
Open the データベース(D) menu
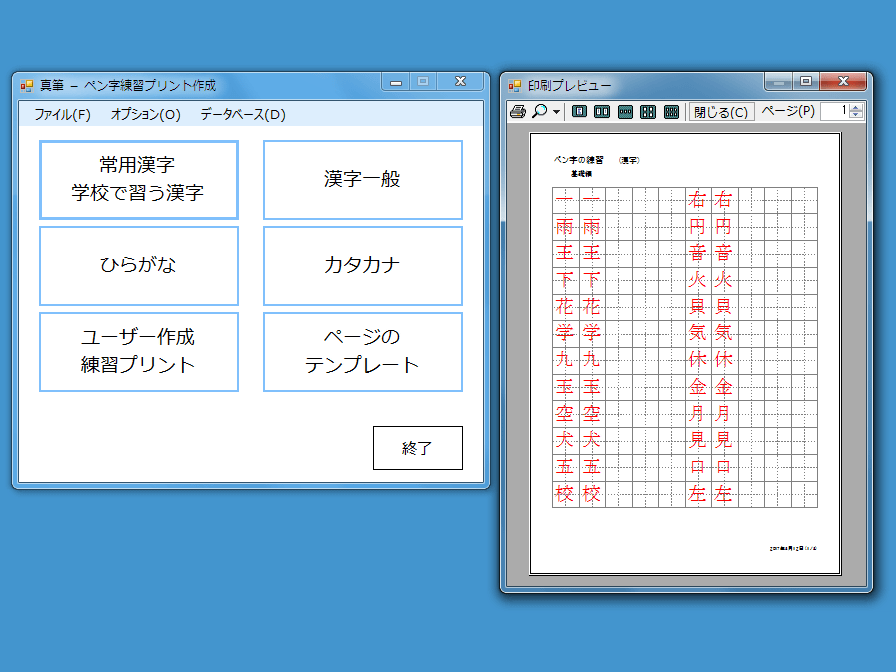(243, 114)
